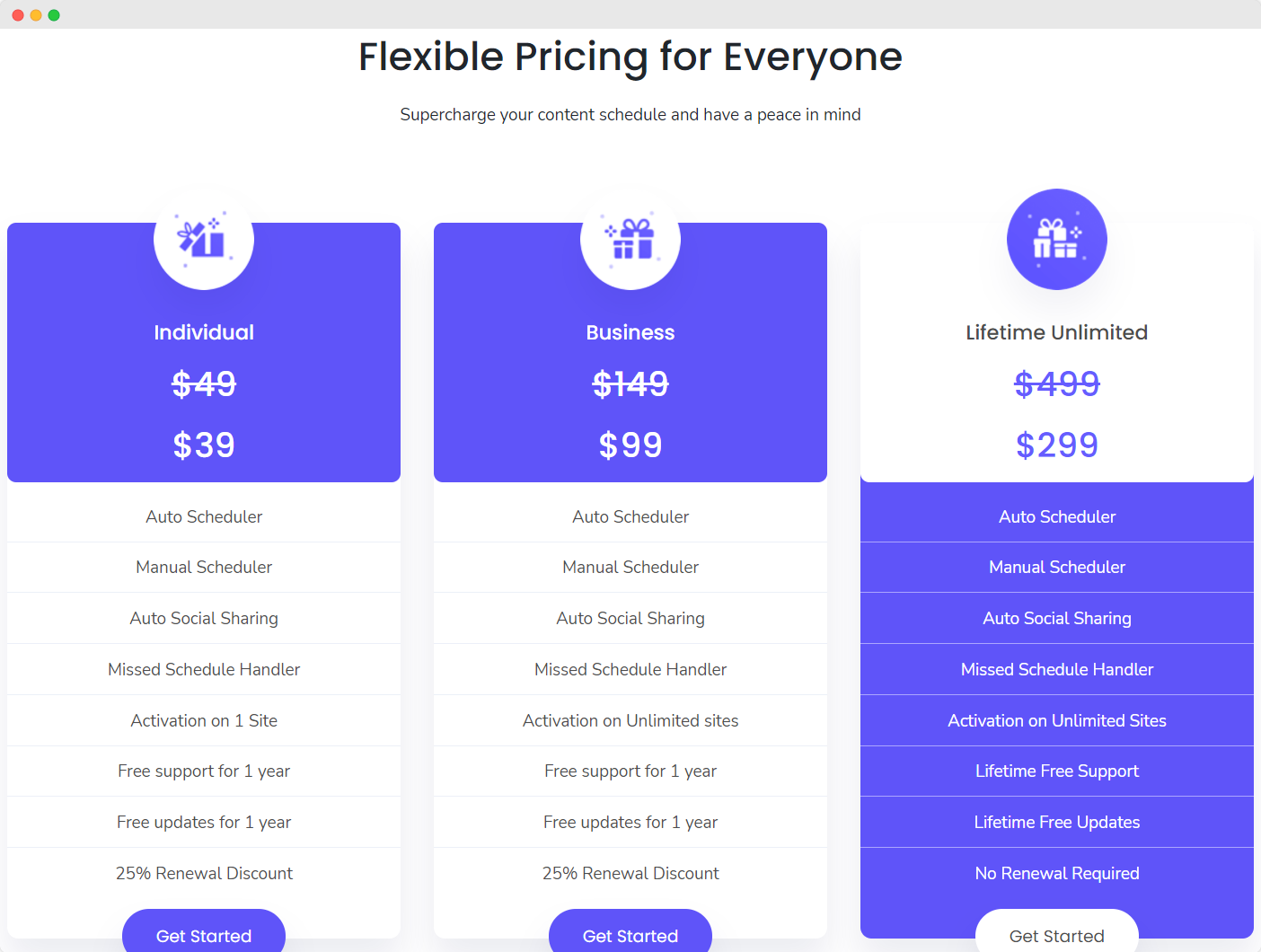Click the No Renewal Required feature row
1261x952 pixels.
(1056, 872)
